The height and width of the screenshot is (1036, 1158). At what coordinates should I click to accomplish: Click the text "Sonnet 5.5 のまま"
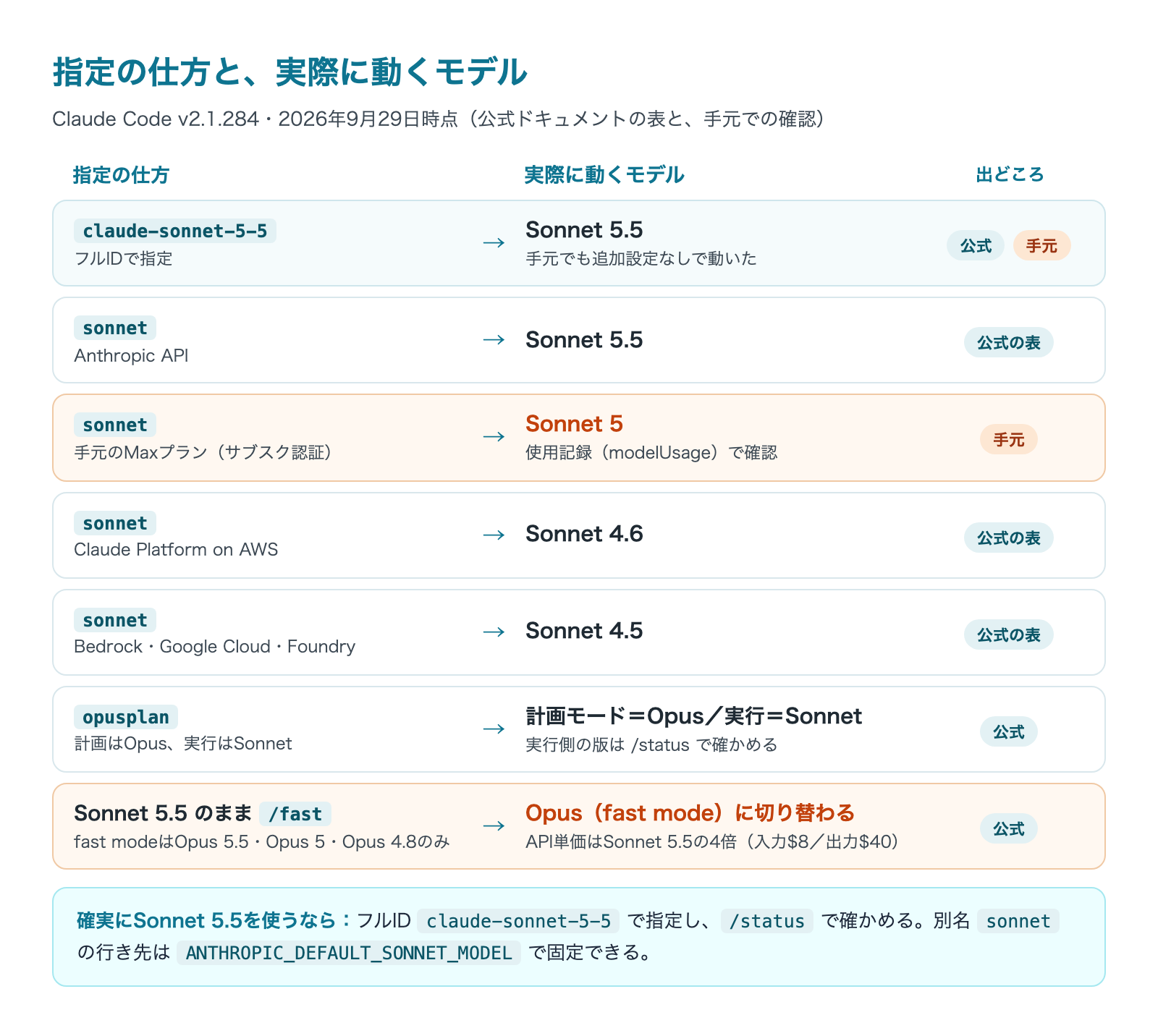pos(163,813)
